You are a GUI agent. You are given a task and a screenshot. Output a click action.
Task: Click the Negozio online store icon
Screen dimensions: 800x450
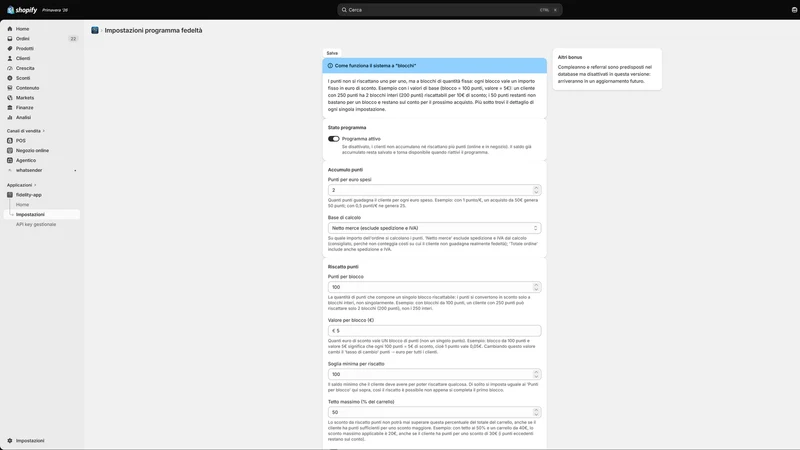coord(10,151)
